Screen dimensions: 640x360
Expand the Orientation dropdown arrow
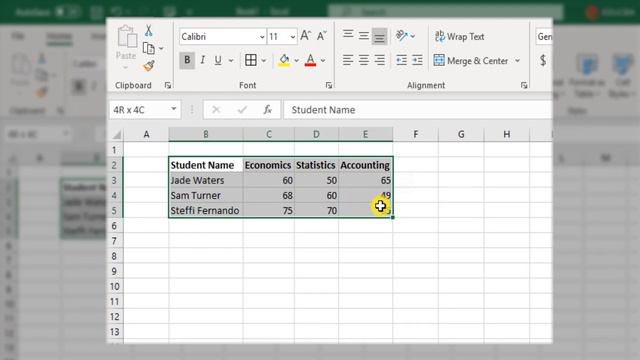tap(413, 36)
